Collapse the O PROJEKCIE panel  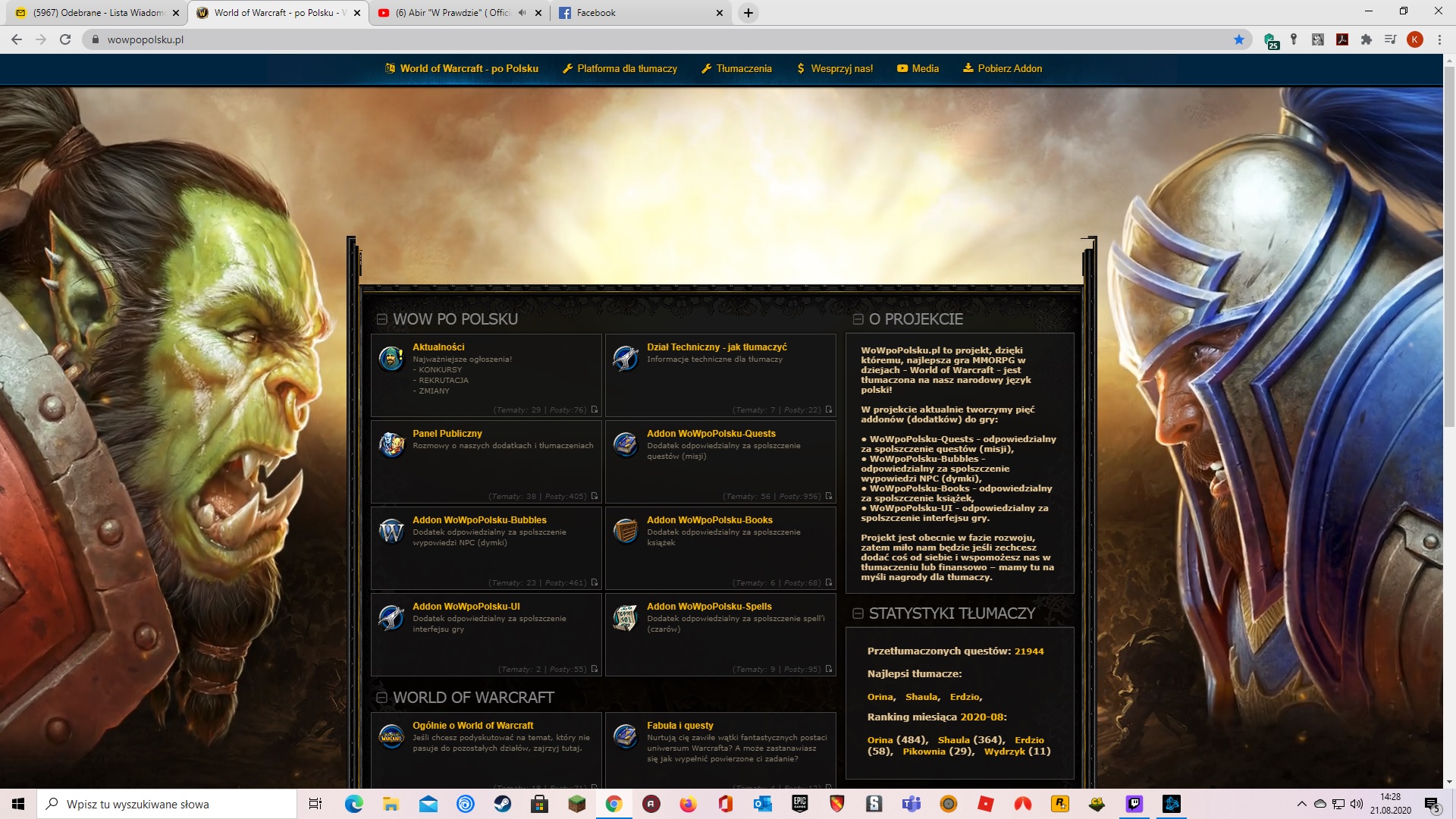click(x=858, y=319)
